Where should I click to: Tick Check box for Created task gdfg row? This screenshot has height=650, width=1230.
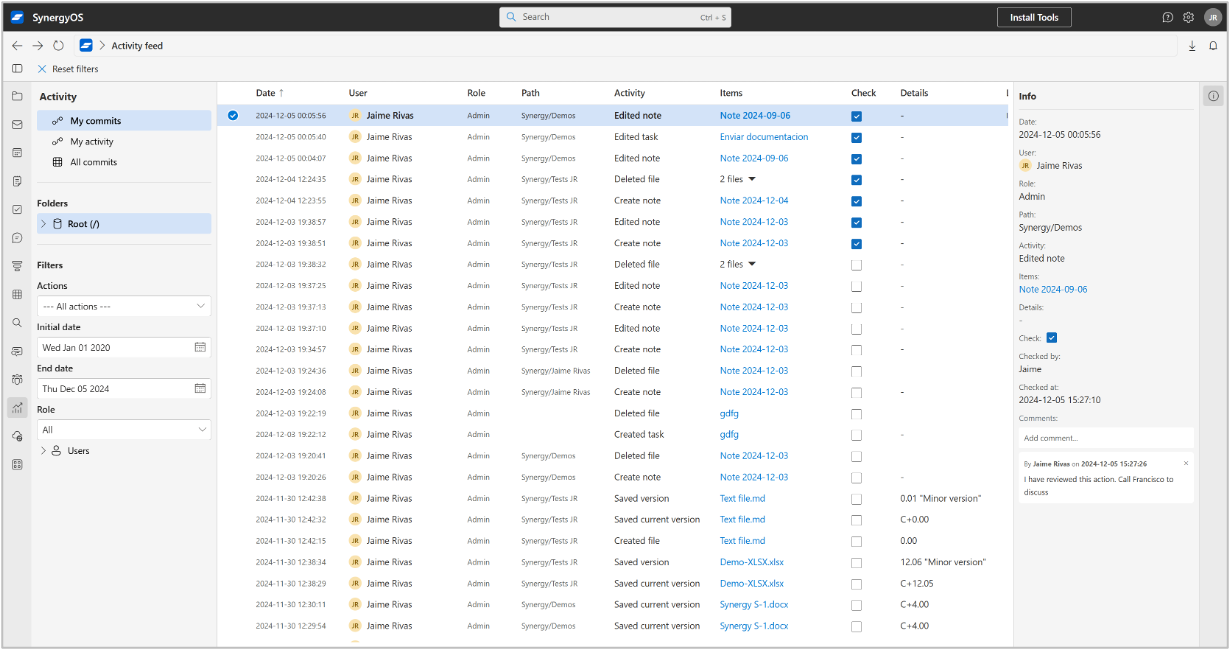click(856, 435)
